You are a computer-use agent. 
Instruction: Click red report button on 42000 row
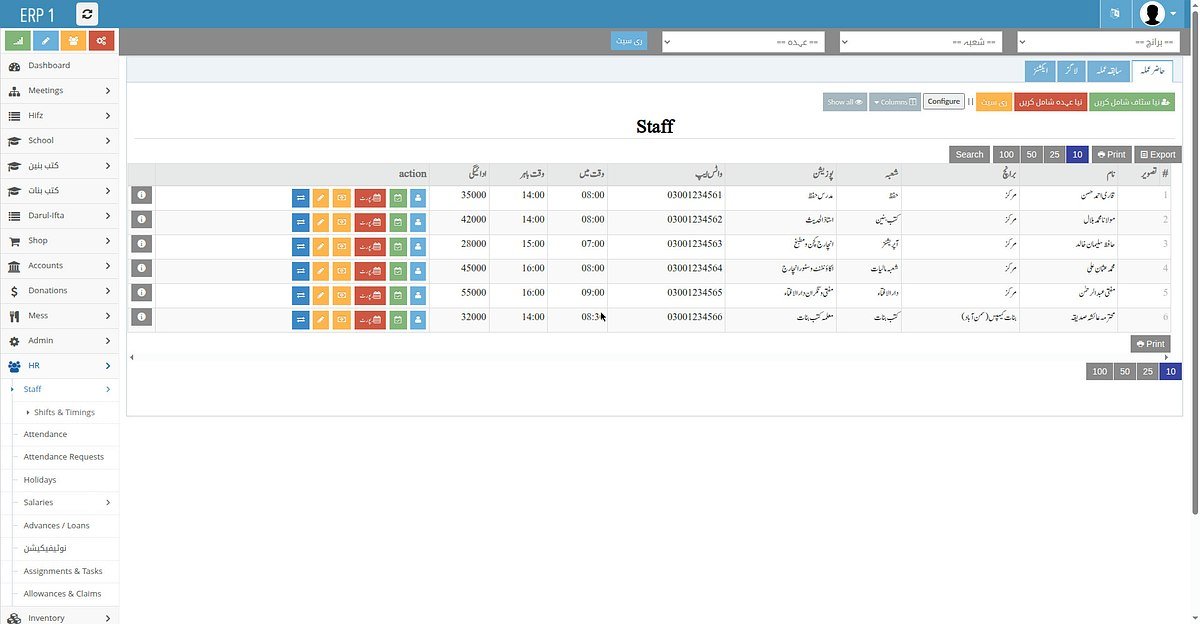[370, 220]
